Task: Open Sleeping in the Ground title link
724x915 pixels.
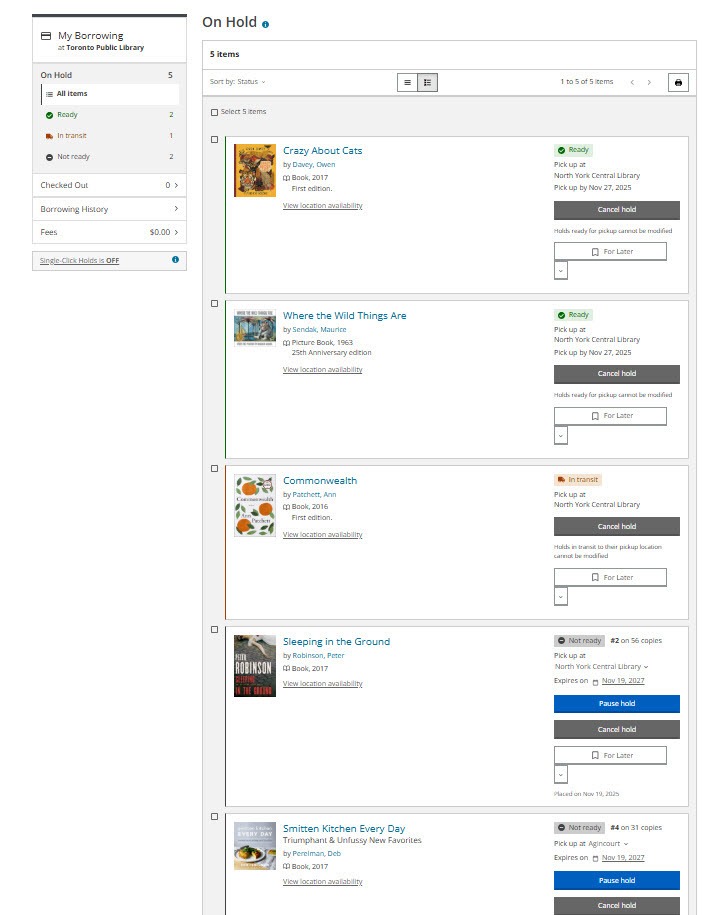Action: tap(337, 642)
